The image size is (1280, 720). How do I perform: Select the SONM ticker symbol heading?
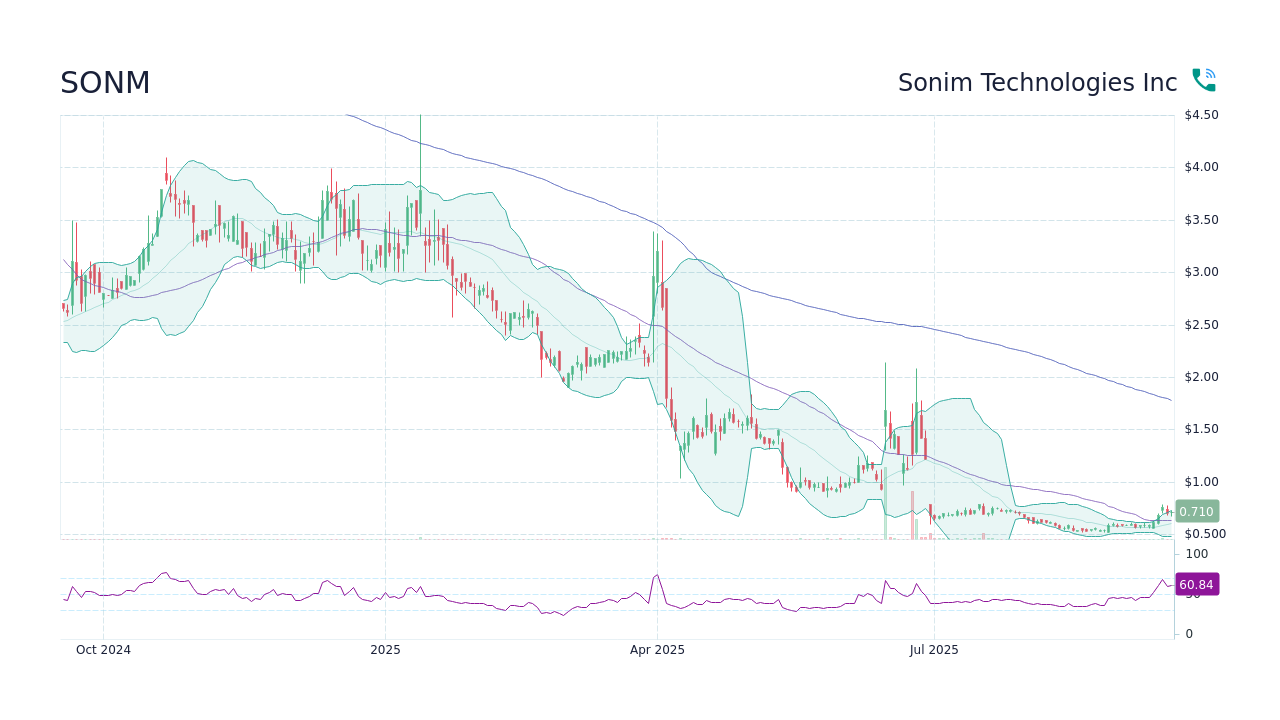105,82
